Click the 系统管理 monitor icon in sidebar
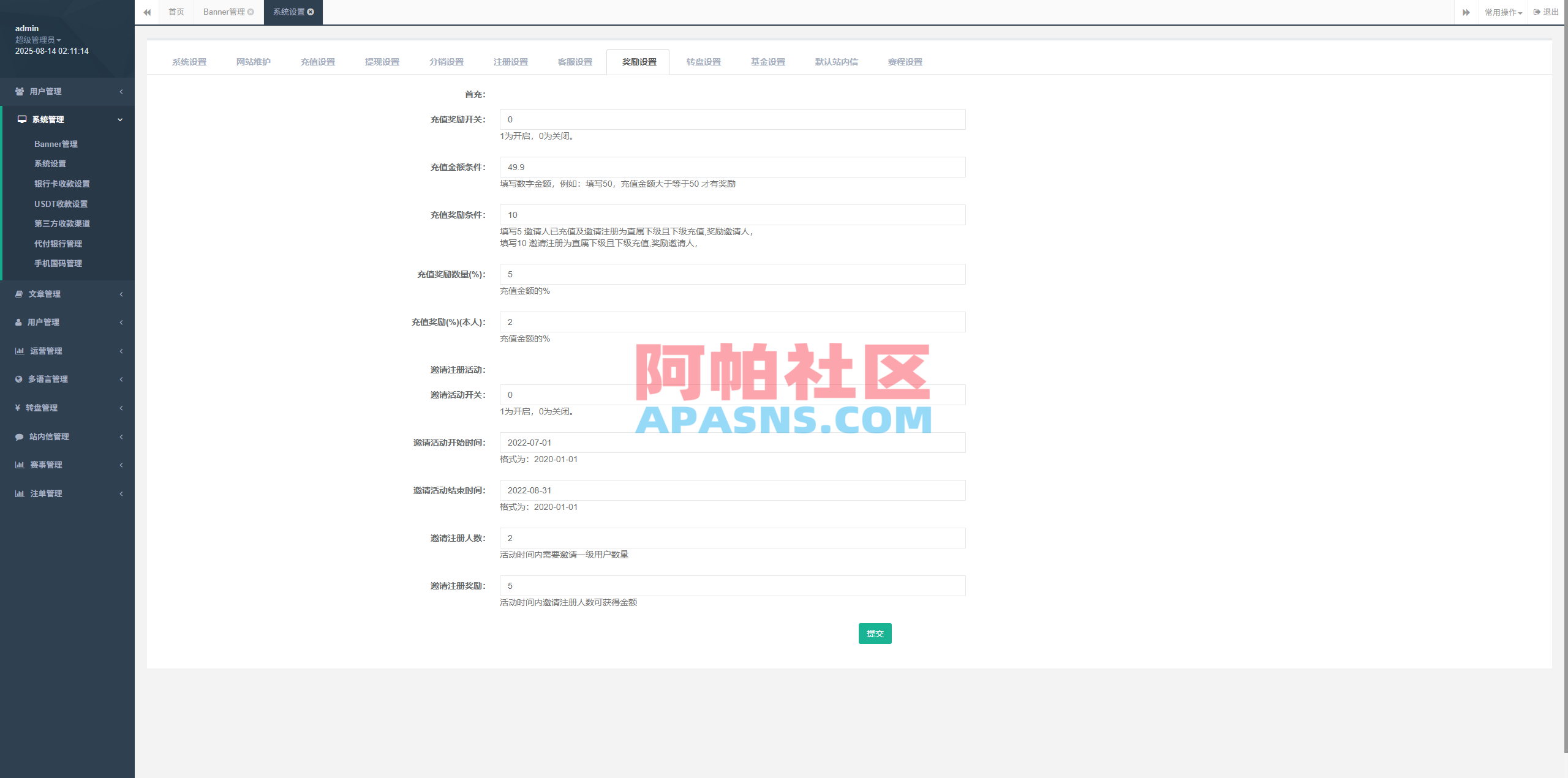 tap(20, 119)
